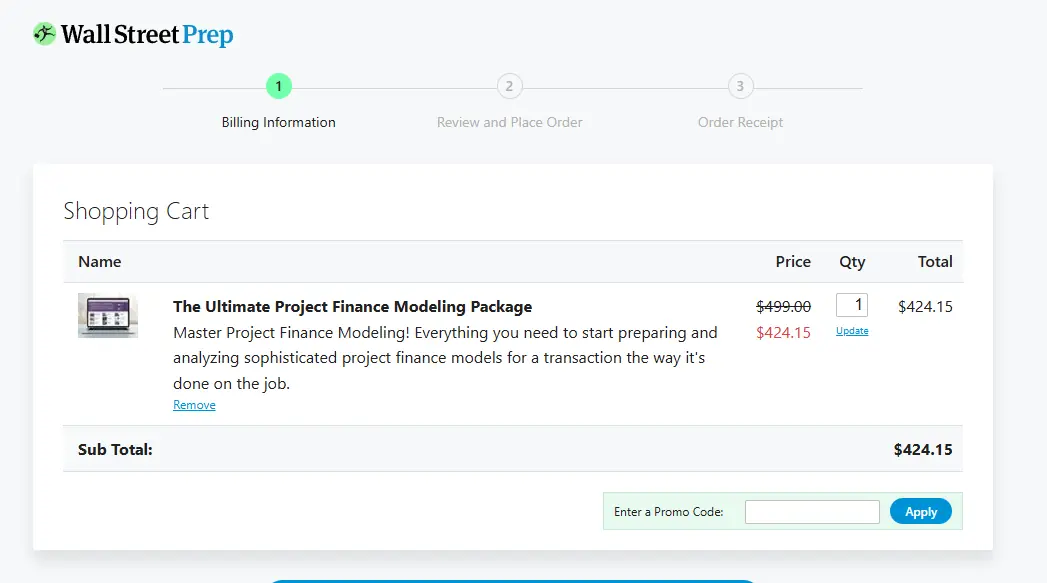The width and height of the screenshot is (1047, 583).
Task: Click the step 3 circle indicator
Action: [740, 86]
